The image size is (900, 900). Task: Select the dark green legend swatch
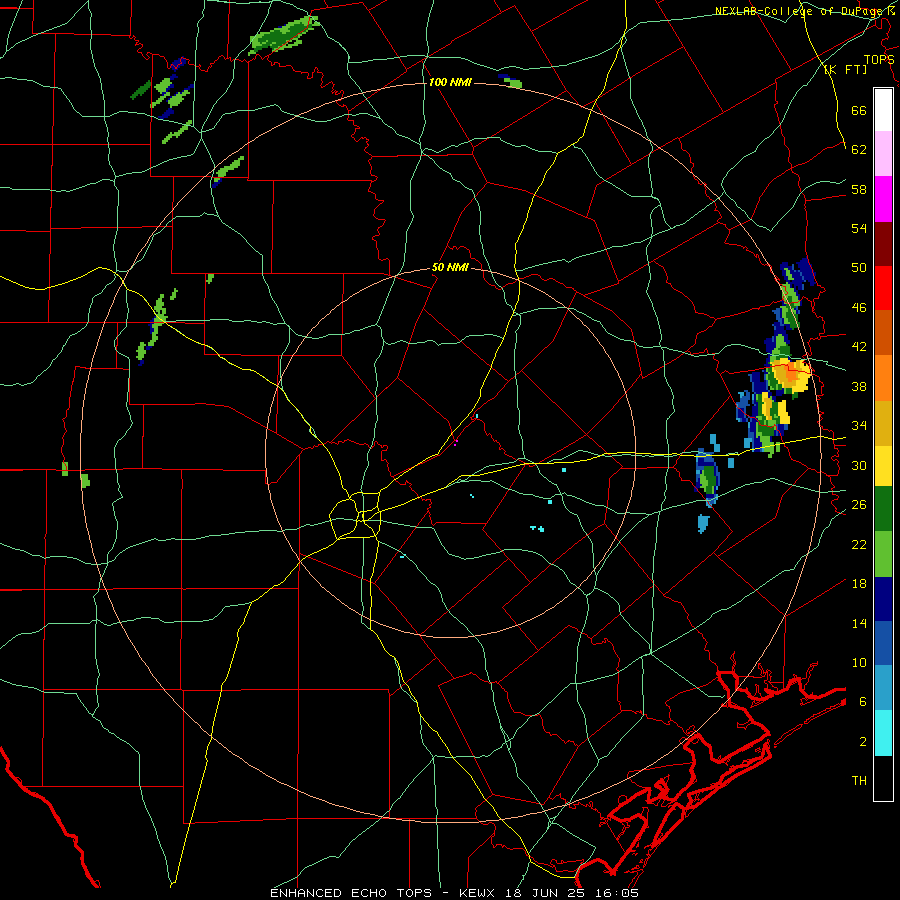point(883,510)
